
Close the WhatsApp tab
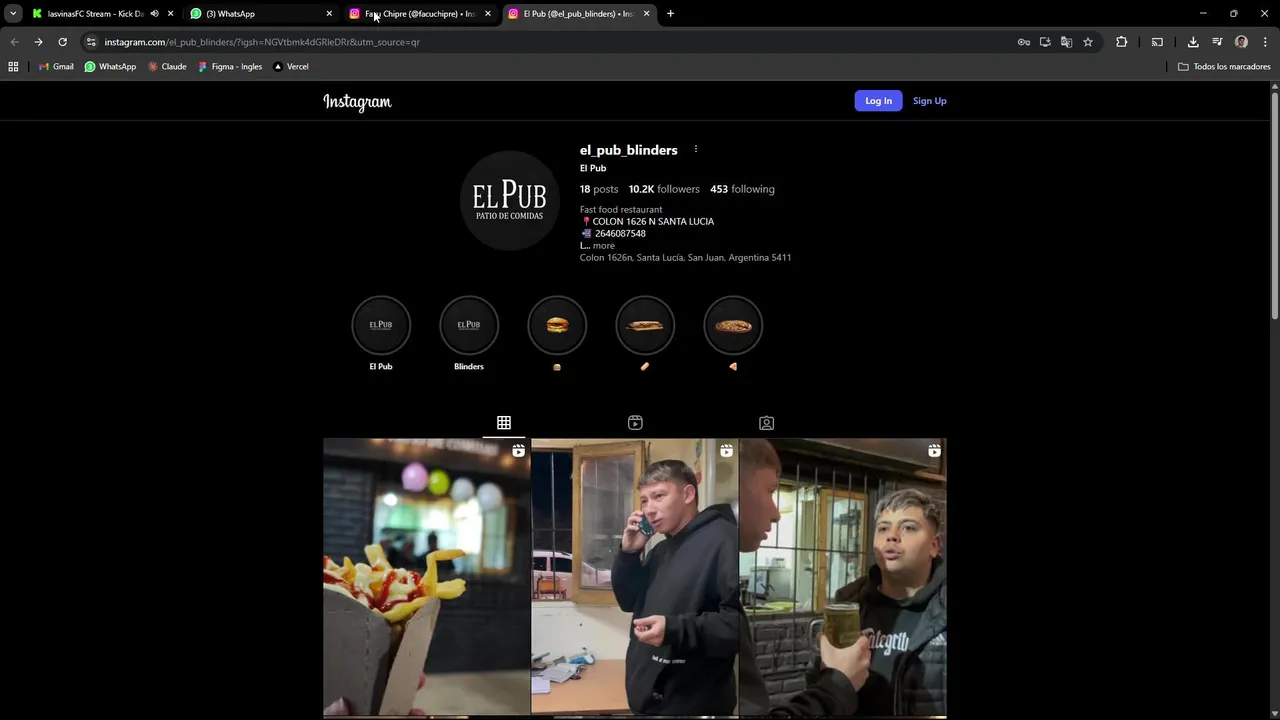(329, 14)
